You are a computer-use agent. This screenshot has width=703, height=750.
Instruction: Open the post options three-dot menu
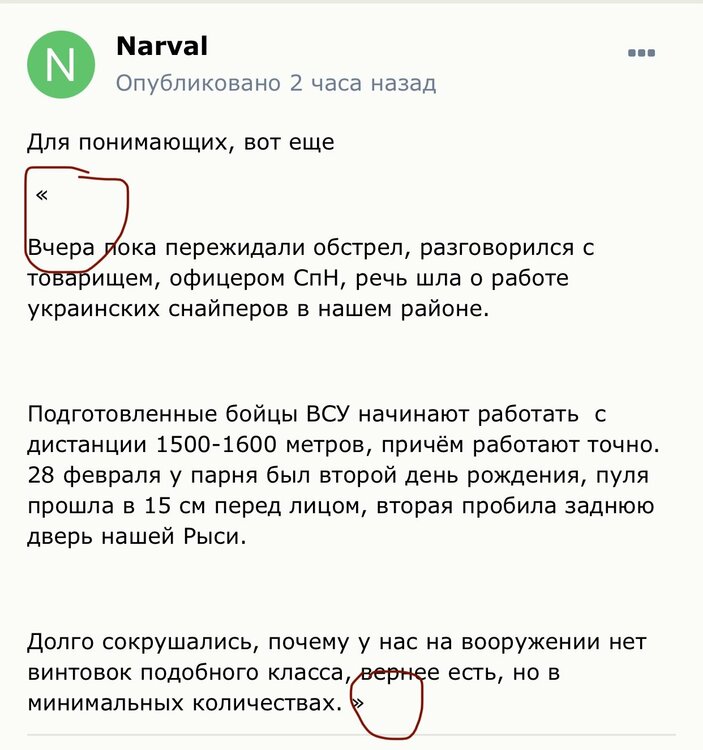point(641,53)
